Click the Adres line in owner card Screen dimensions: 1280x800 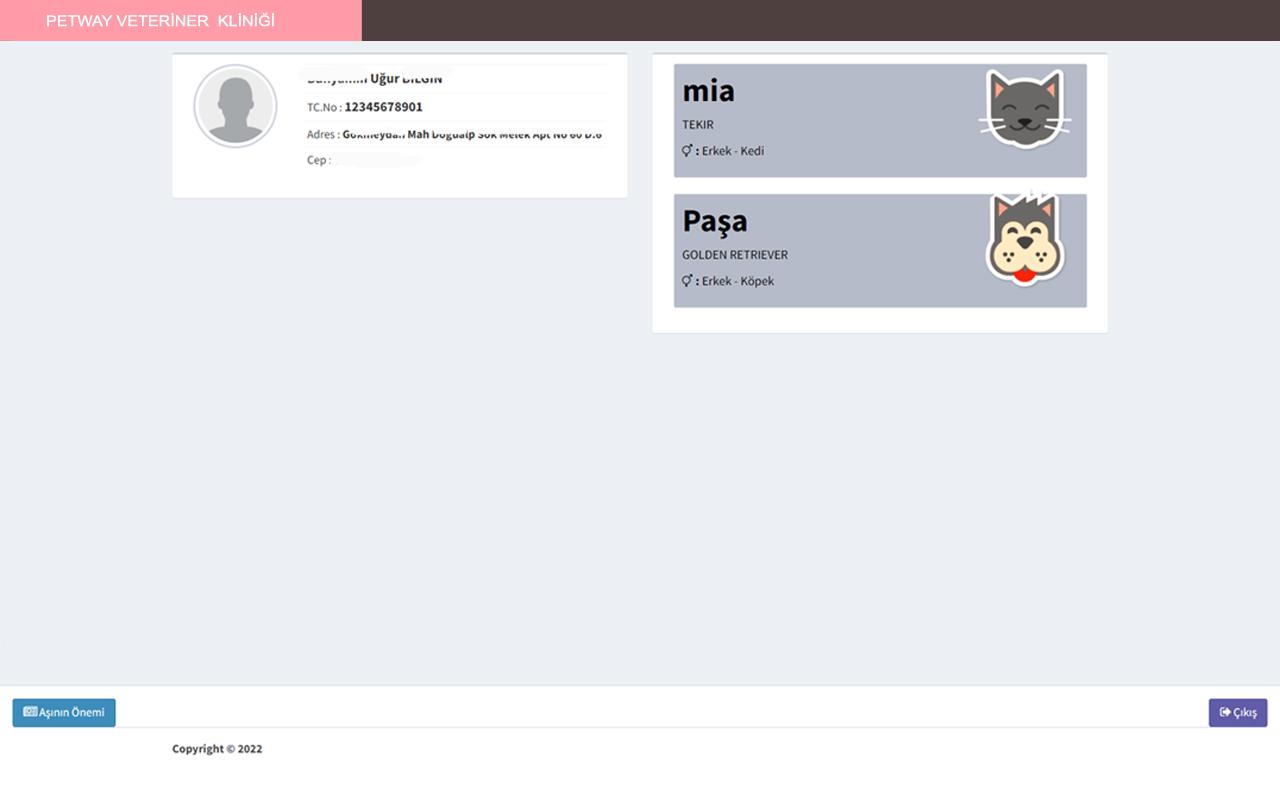coord(454,134)
